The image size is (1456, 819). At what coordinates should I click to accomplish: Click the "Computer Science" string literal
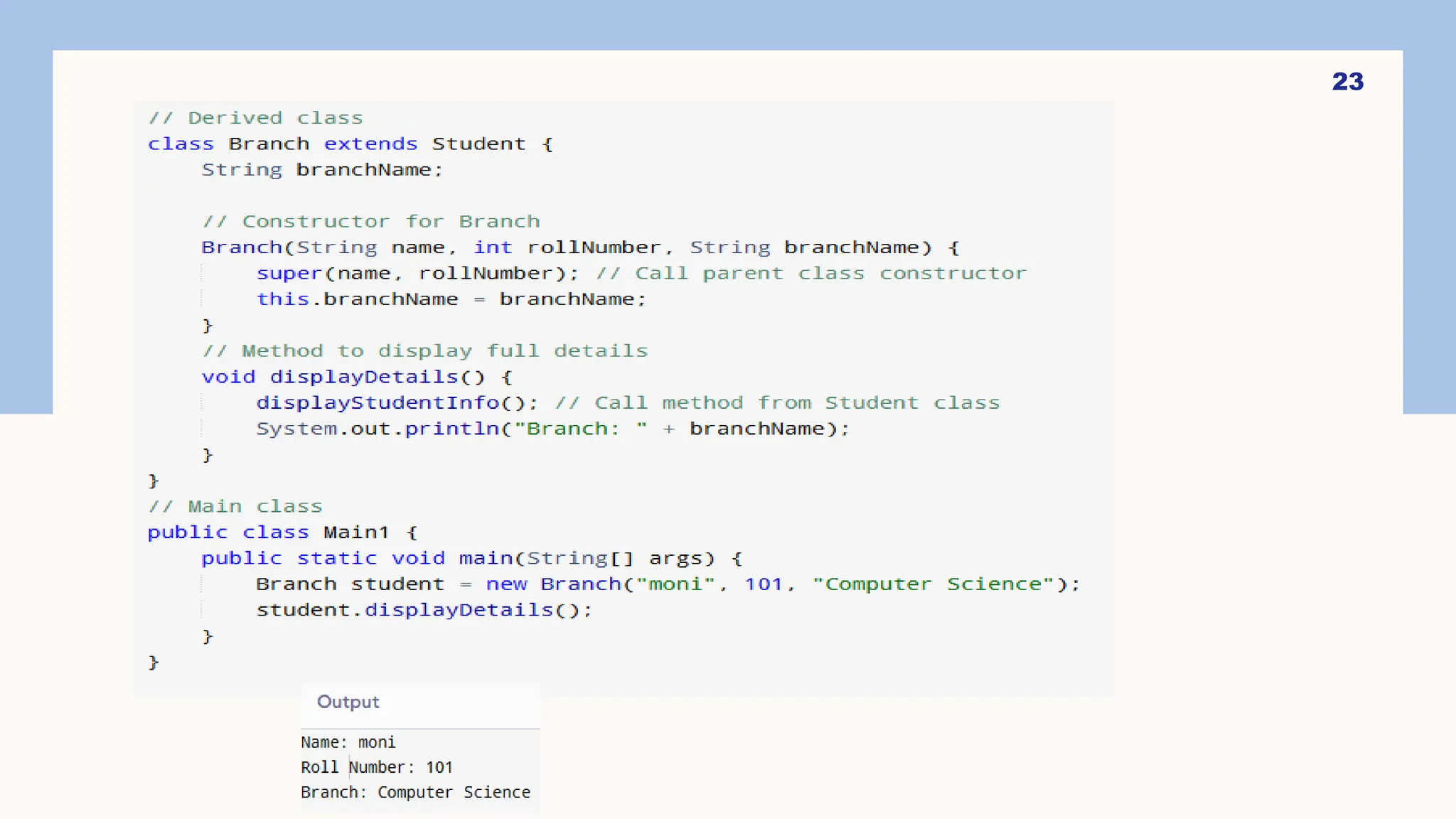[x=933, y=584]
